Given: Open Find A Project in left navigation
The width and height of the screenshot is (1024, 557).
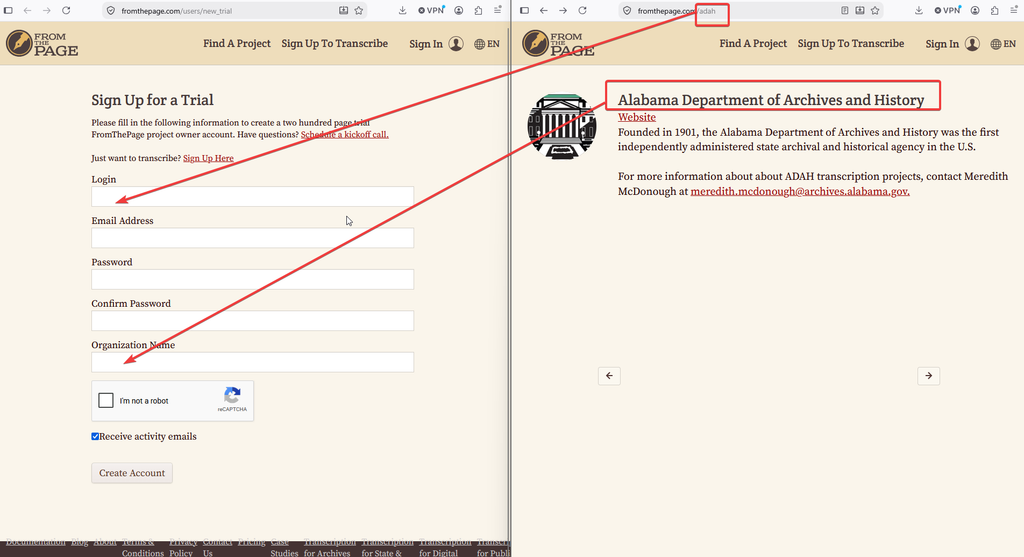Looking at the screenshot, I should click(236, 43).
